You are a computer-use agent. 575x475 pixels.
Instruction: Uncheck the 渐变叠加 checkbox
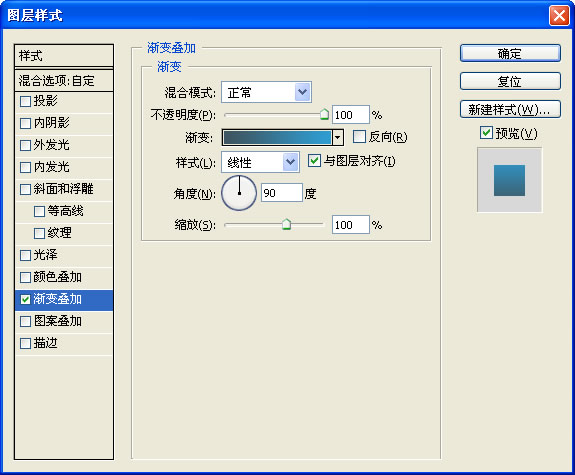25,299
